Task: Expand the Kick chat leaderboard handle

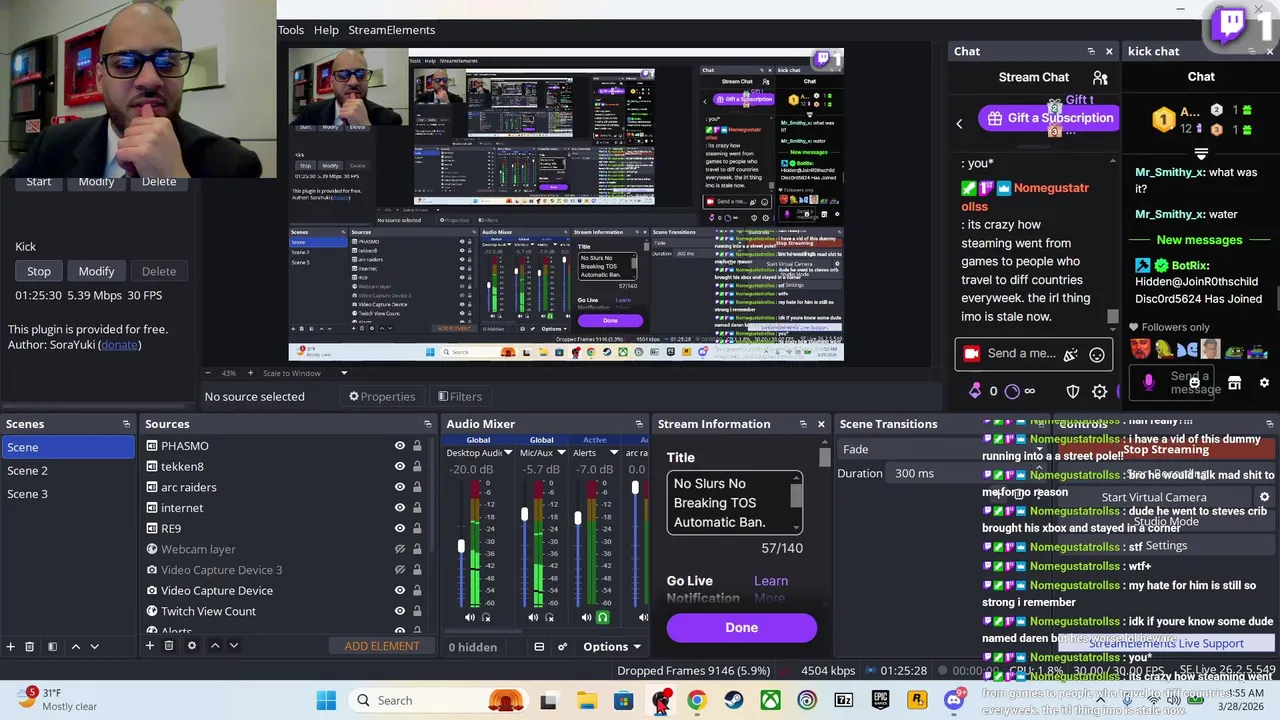Action: (x=1201, y=154)
